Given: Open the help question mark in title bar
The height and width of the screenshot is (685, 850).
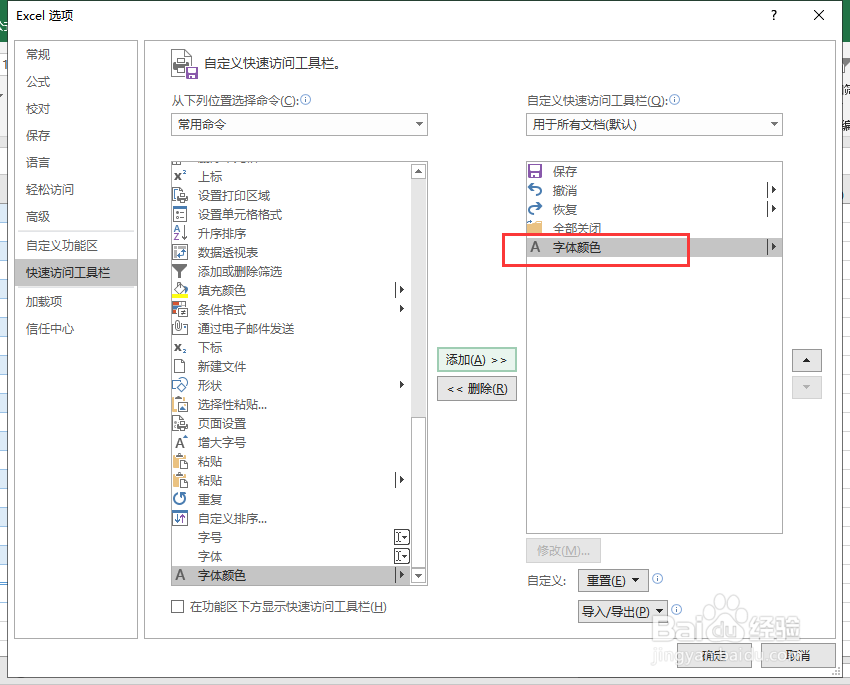Looking at the screenshot, I should click(x=774, y=15).
